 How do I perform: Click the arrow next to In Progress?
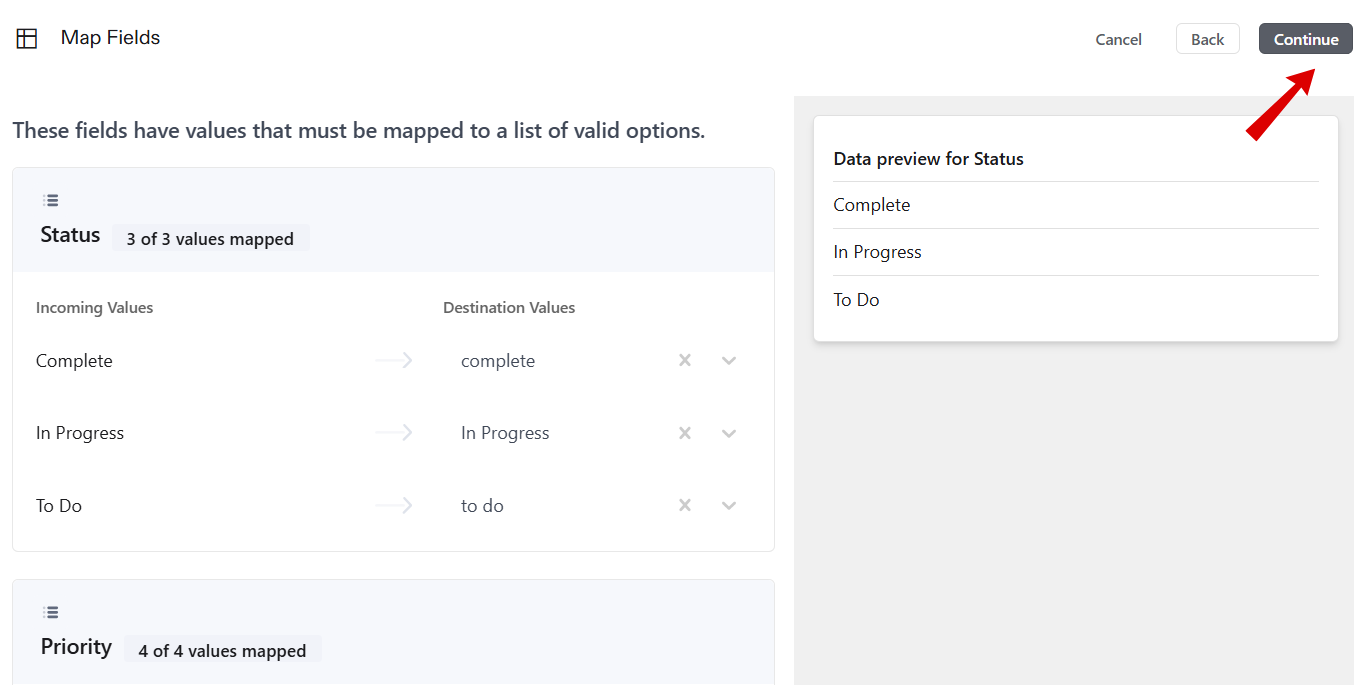pos(393,432)
